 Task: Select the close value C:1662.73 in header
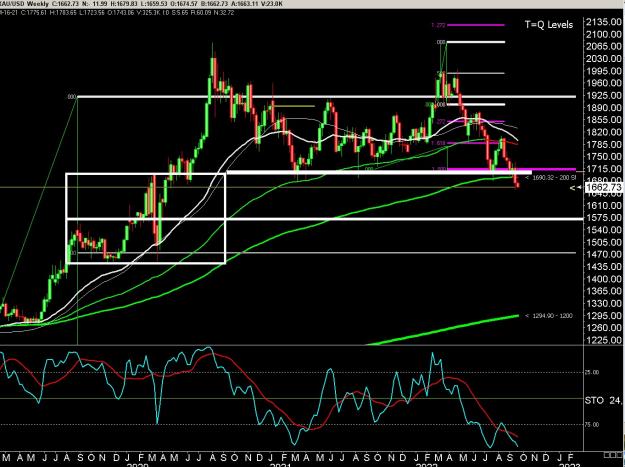pyautogui.click(x=67, y=4)
